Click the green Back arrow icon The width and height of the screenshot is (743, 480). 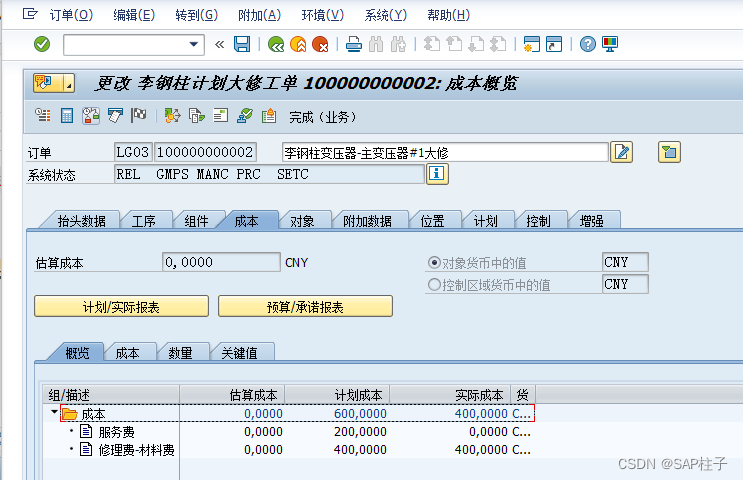pos(276,45)
